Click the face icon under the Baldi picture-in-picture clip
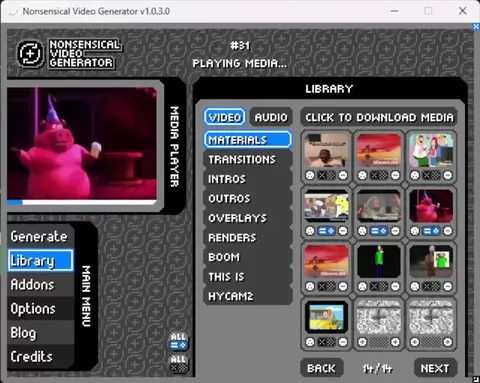This screenshot has height=383, width=480. coord(415,286)
